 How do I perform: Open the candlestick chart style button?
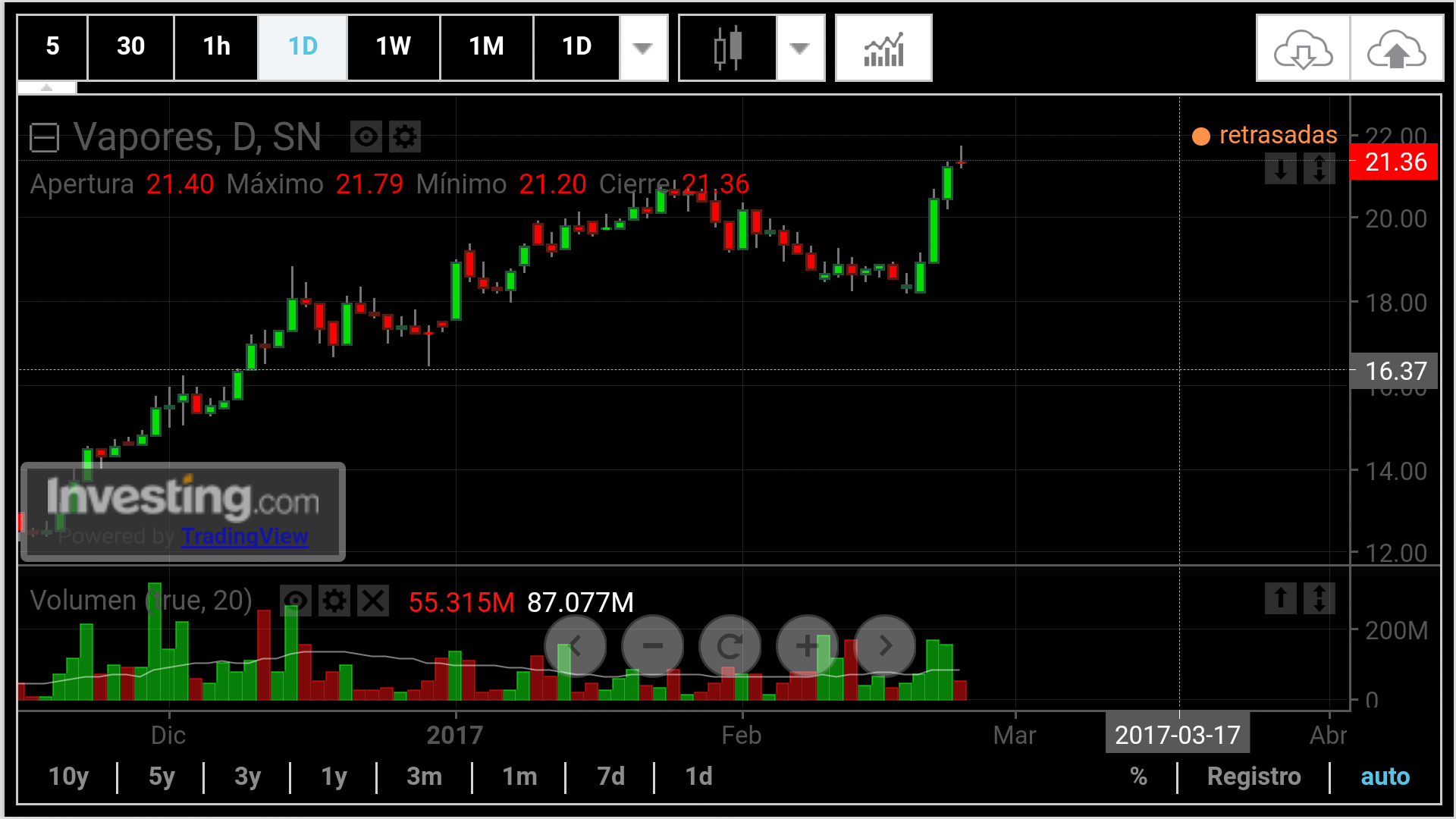(x=727, y=48)
